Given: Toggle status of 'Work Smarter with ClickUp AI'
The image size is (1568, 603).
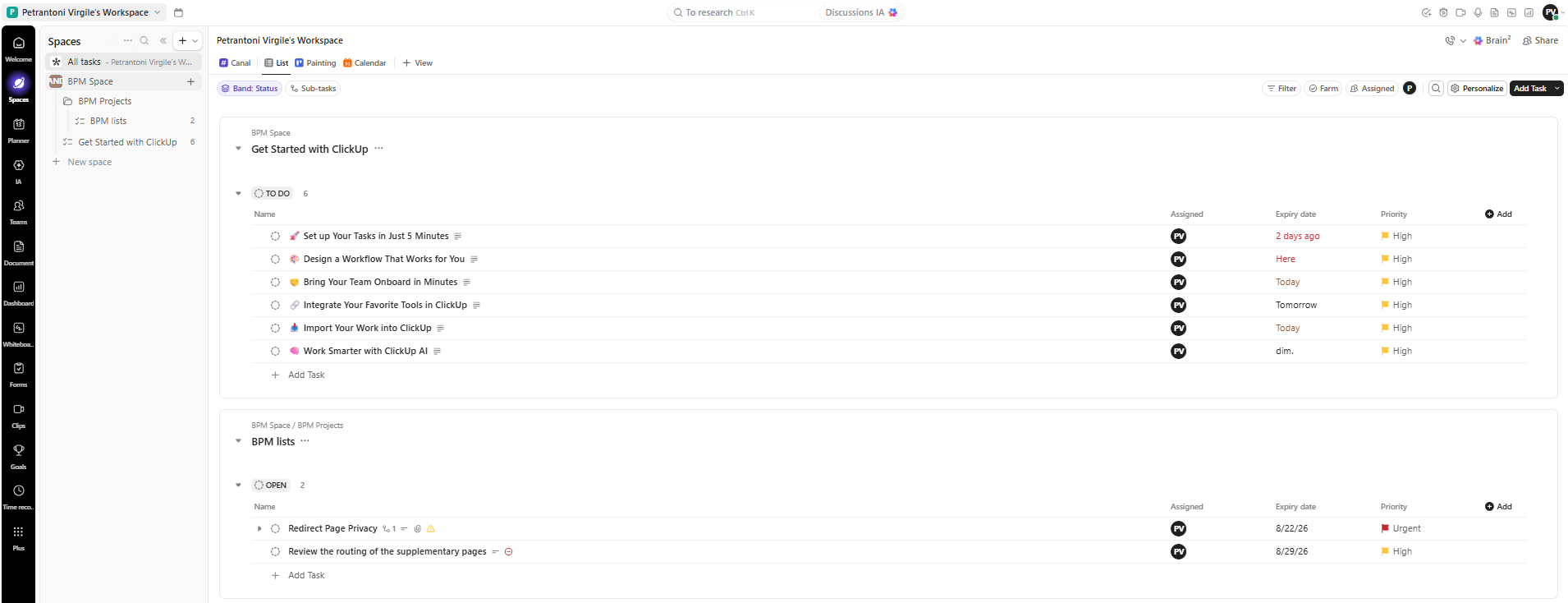Looking at the screenshot, I should click(x=276, y=351).
